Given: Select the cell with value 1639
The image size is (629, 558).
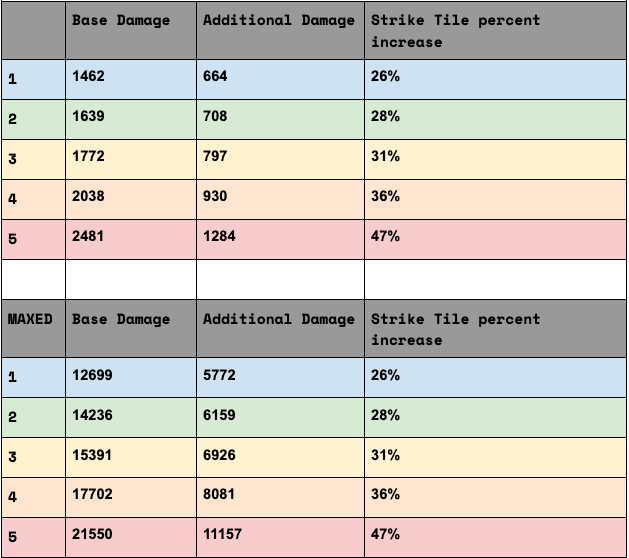Looking at the screenshot, I should tap(131, 120).
